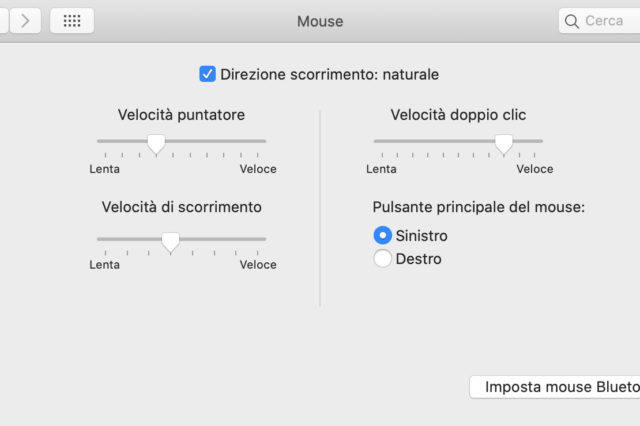This screenshot has width=640, height=426.
Task: Click the Velocità puntatore slider thumb
Action: [155, 143]
